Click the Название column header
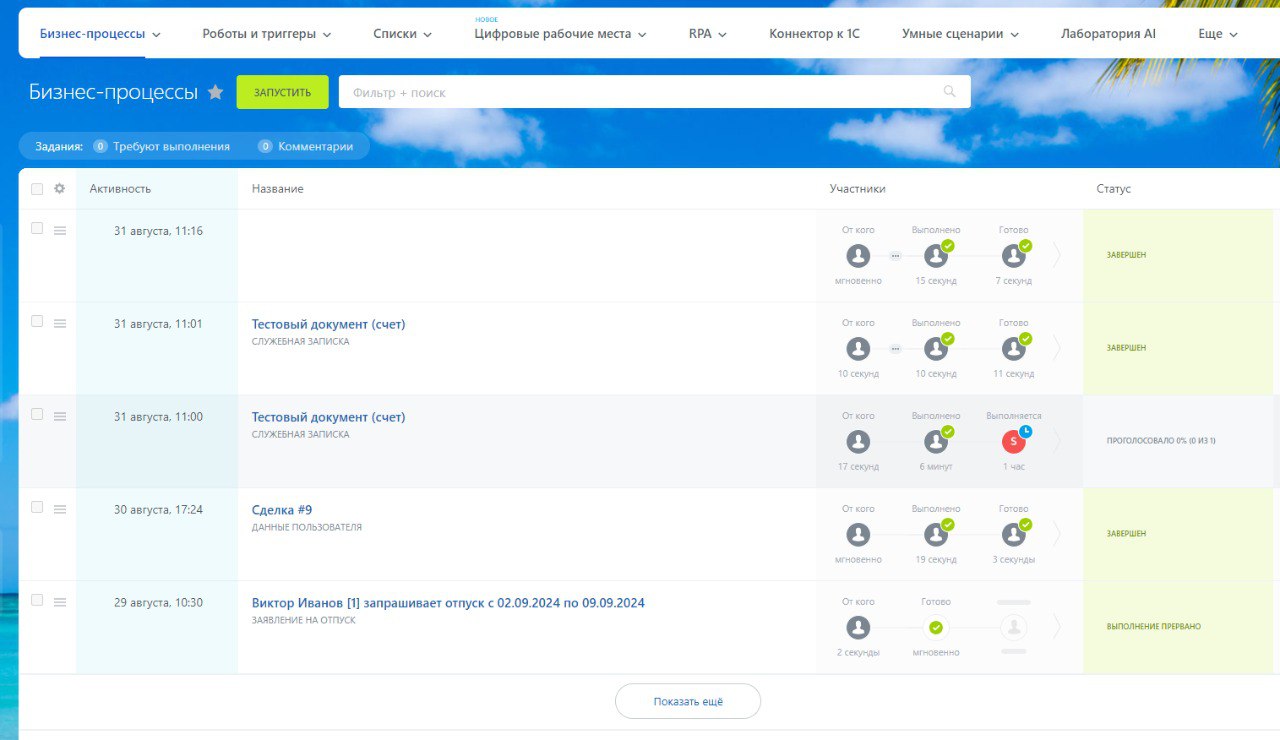 point(278,188)
